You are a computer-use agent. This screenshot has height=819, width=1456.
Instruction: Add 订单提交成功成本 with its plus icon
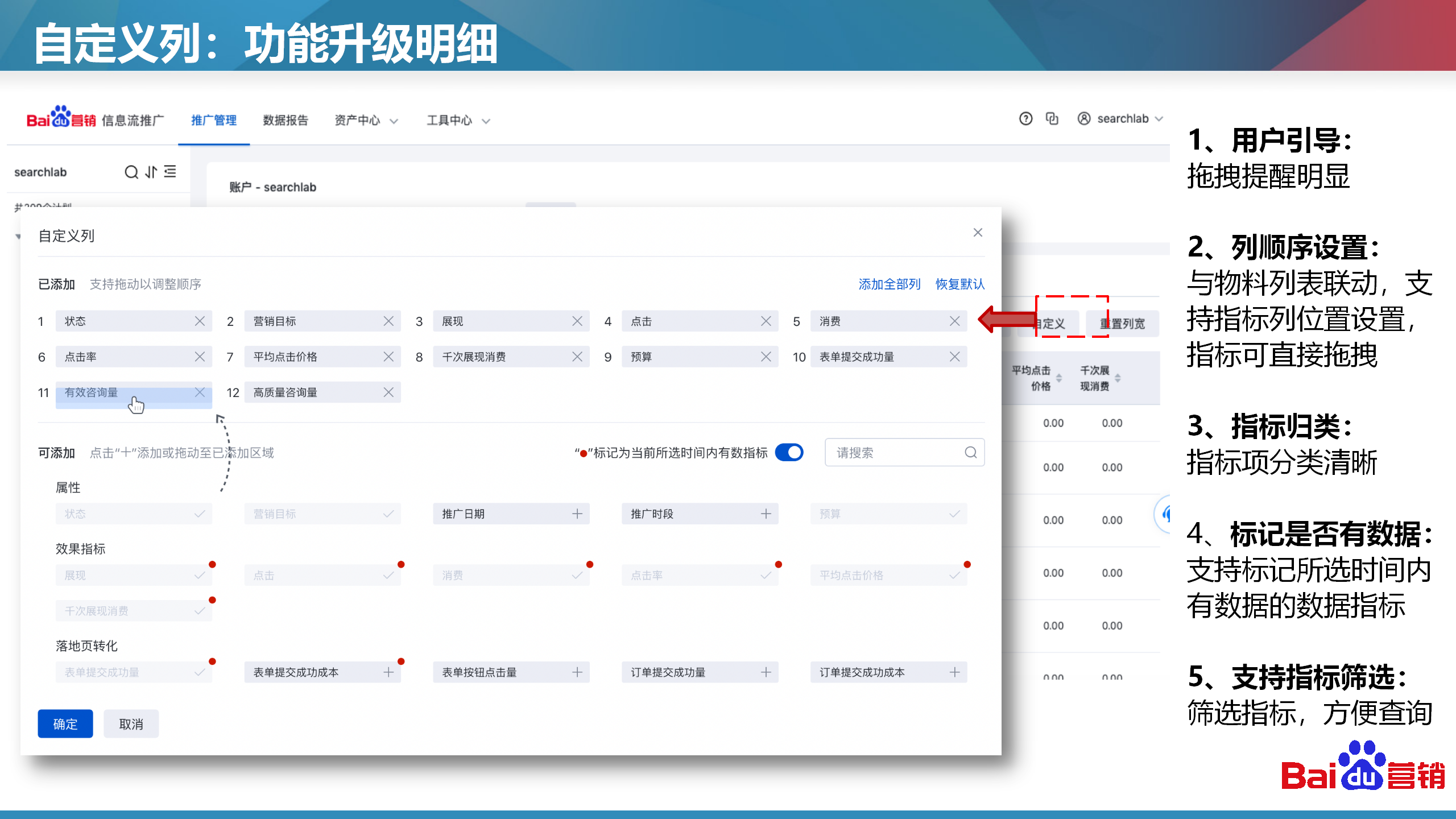coord(955,672)
